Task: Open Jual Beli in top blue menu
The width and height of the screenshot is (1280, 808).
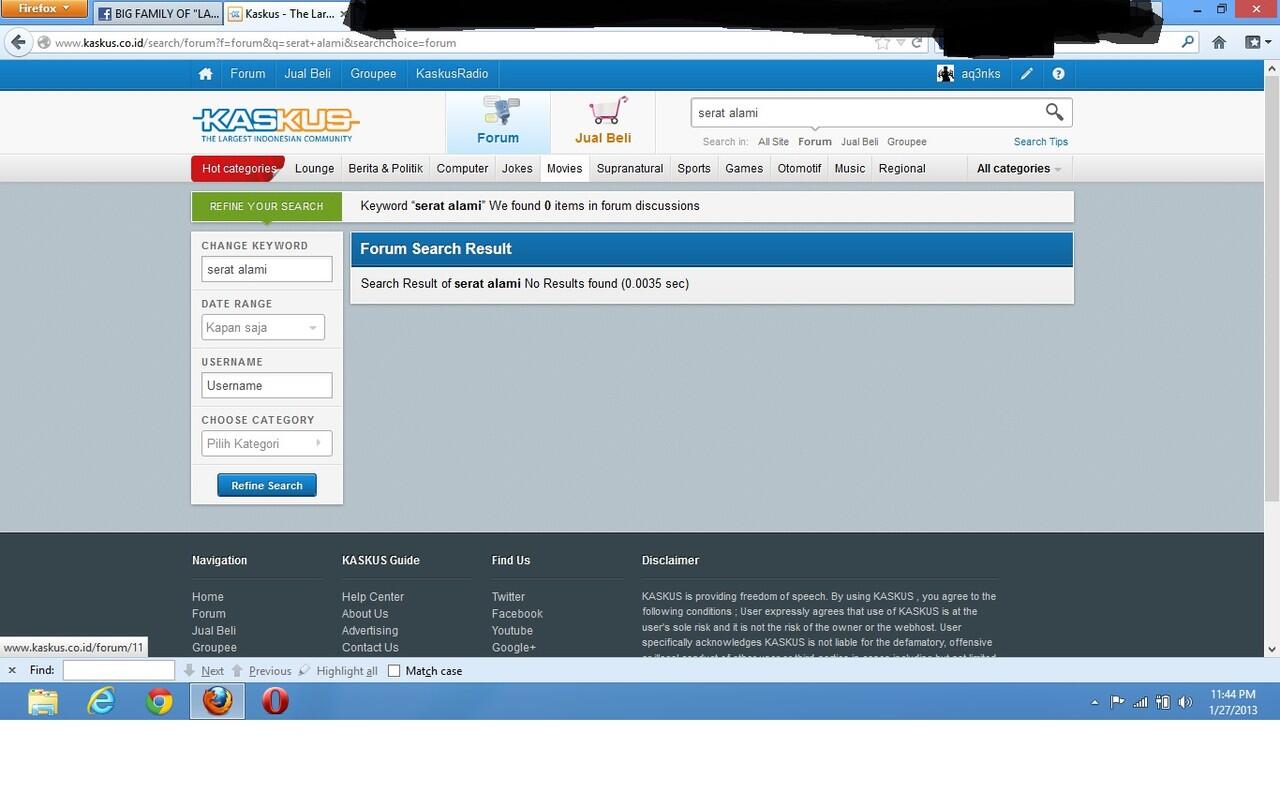Action: click(307, 74)
